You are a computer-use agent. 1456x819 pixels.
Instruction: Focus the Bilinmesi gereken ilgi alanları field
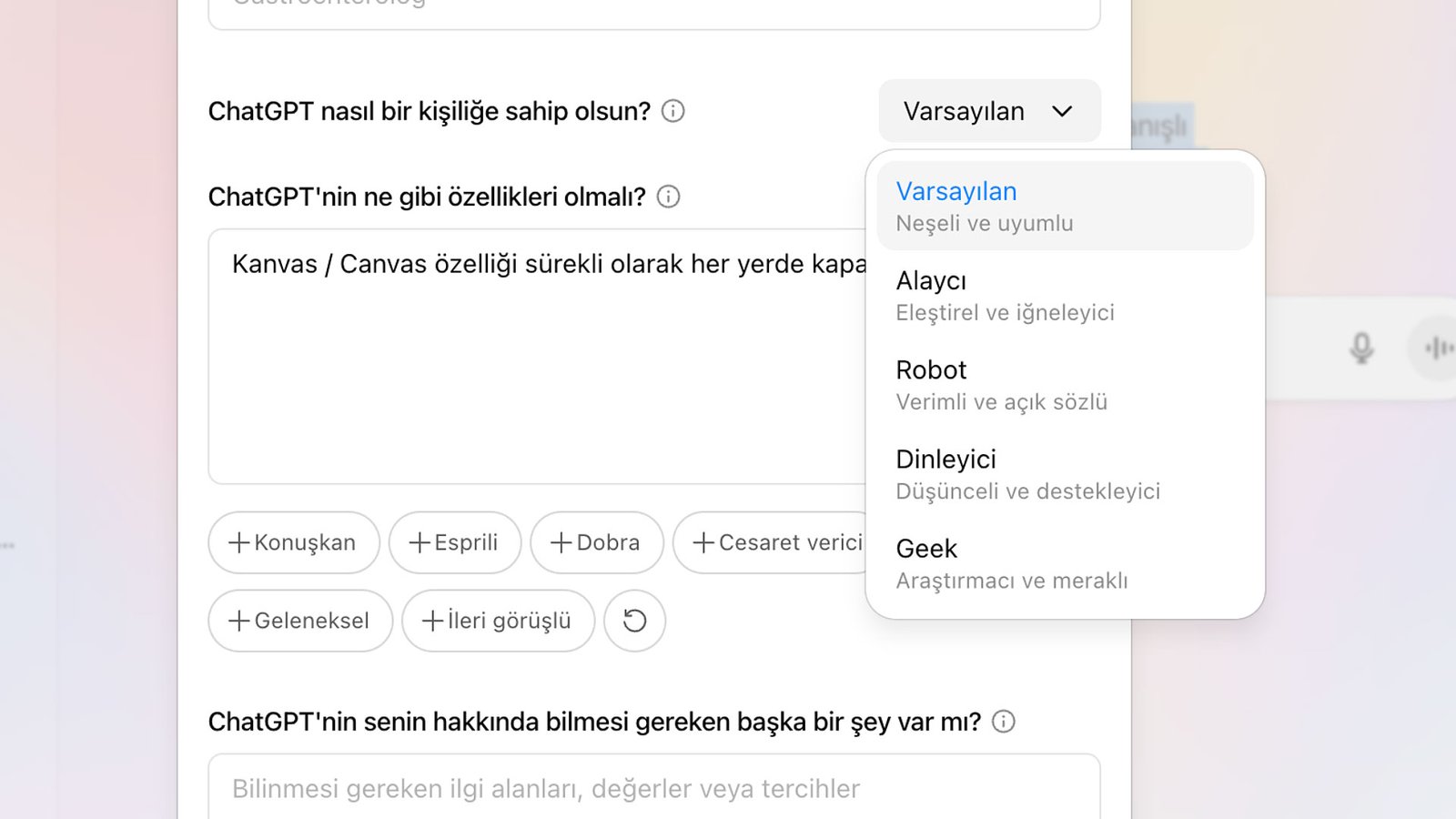(653, 788)
